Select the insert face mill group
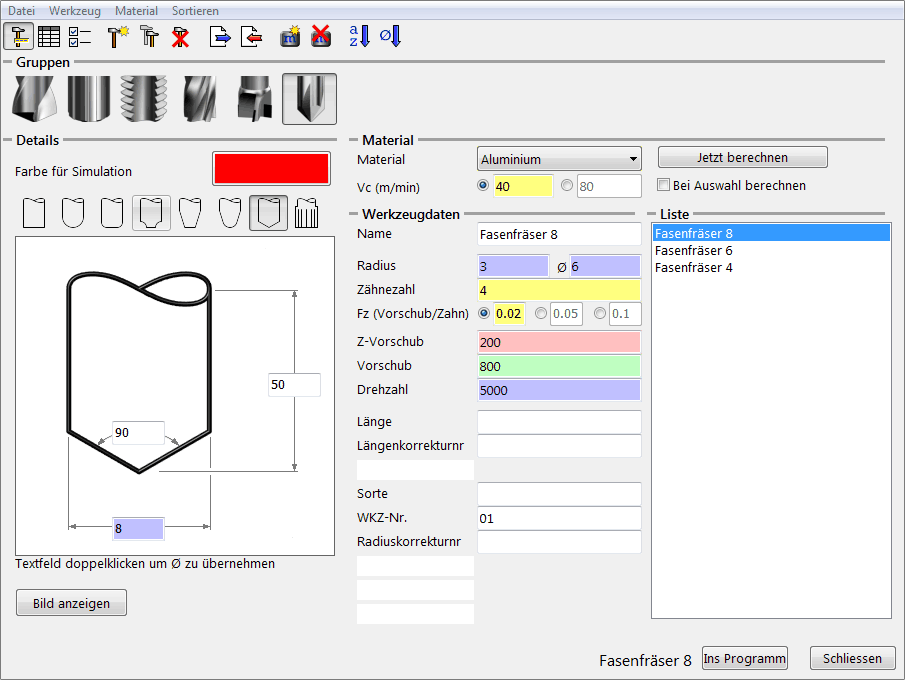 [x=255, y=99]
